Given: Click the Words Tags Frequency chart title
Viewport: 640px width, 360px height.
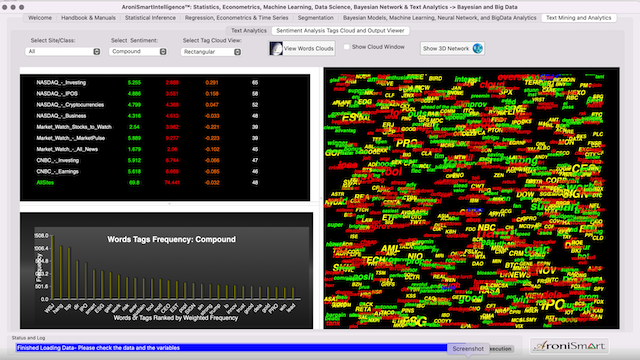Looking at the screenshot, I should [171, 240].
